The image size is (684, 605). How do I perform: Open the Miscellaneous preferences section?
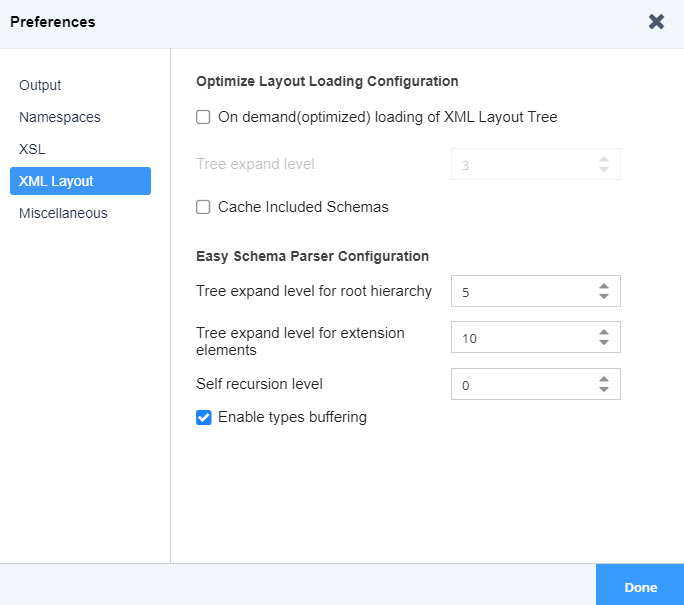(x=63, y=213)
